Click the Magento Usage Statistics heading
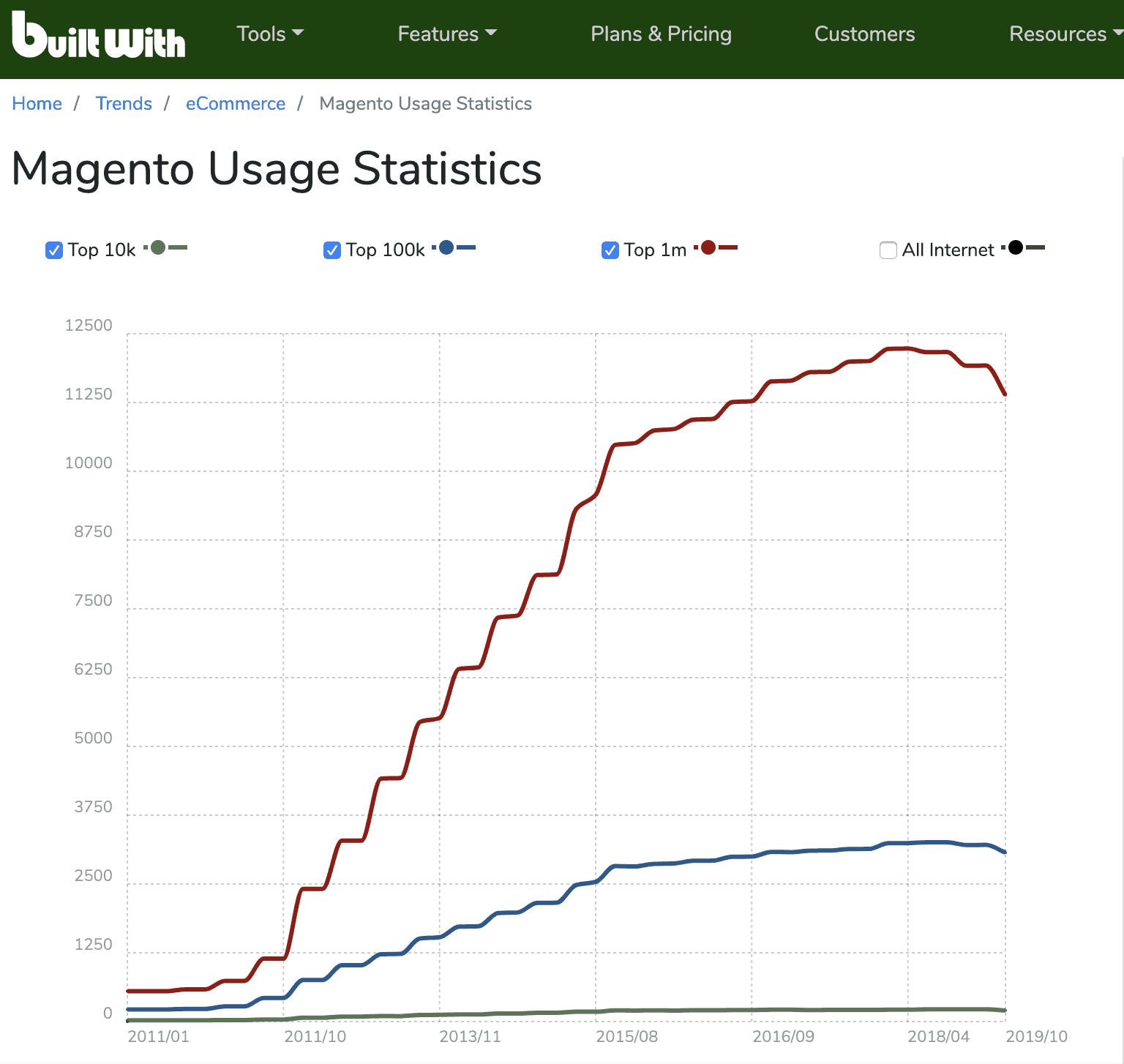This screenshot has height=1064, width=1124. point(277,169)
